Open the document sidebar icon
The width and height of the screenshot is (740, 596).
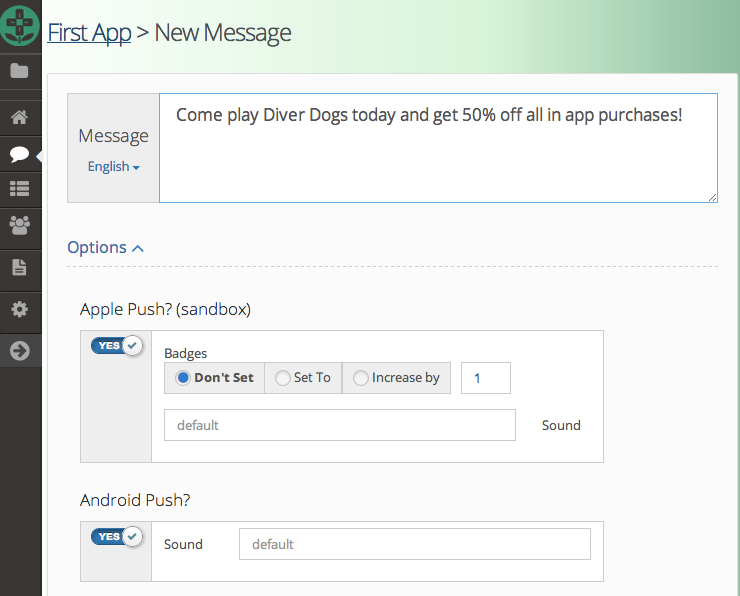(x=19, y=267)
